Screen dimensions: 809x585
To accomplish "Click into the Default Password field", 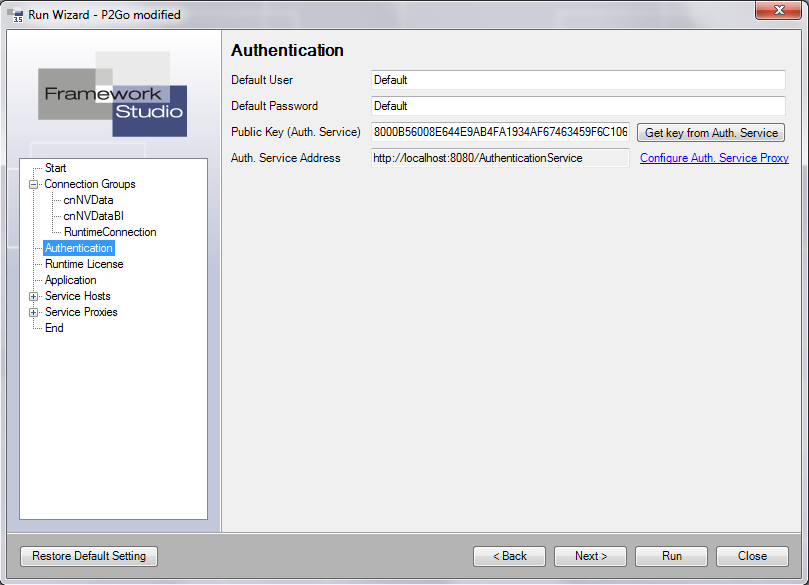I will pyautogui.click(x=578, y=106).
